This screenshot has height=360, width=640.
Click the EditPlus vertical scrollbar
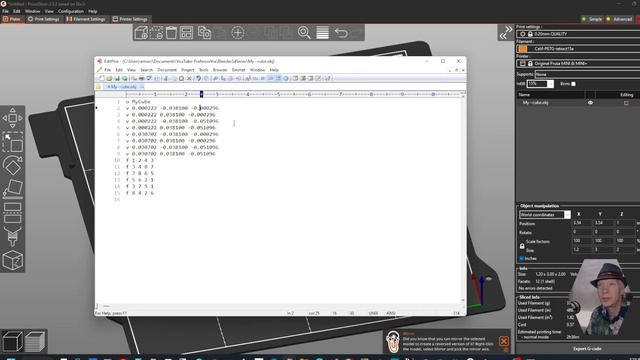(463, 198)
